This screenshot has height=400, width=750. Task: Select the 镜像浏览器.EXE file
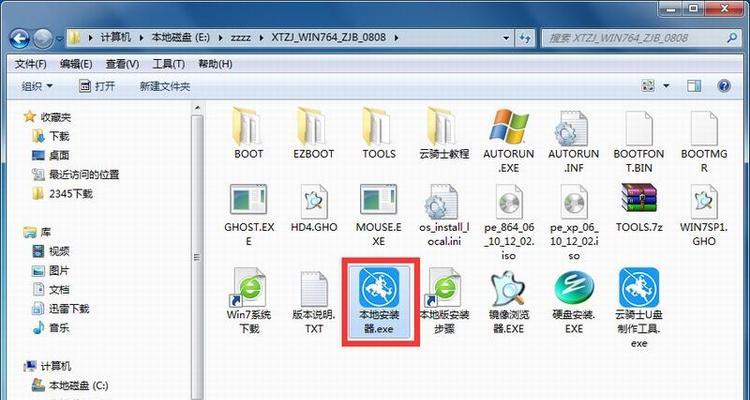click(x=508, y=301)
